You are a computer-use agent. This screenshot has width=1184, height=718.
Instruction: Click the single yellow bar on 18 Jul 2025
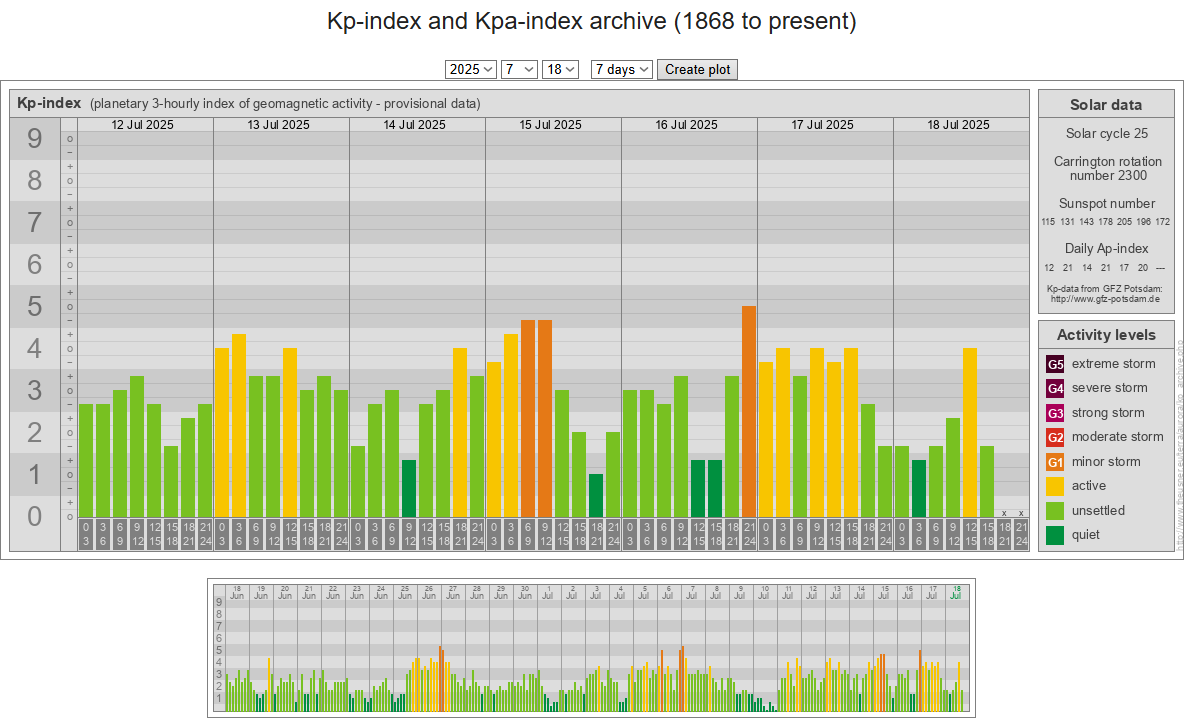click(x=970, y=432)
